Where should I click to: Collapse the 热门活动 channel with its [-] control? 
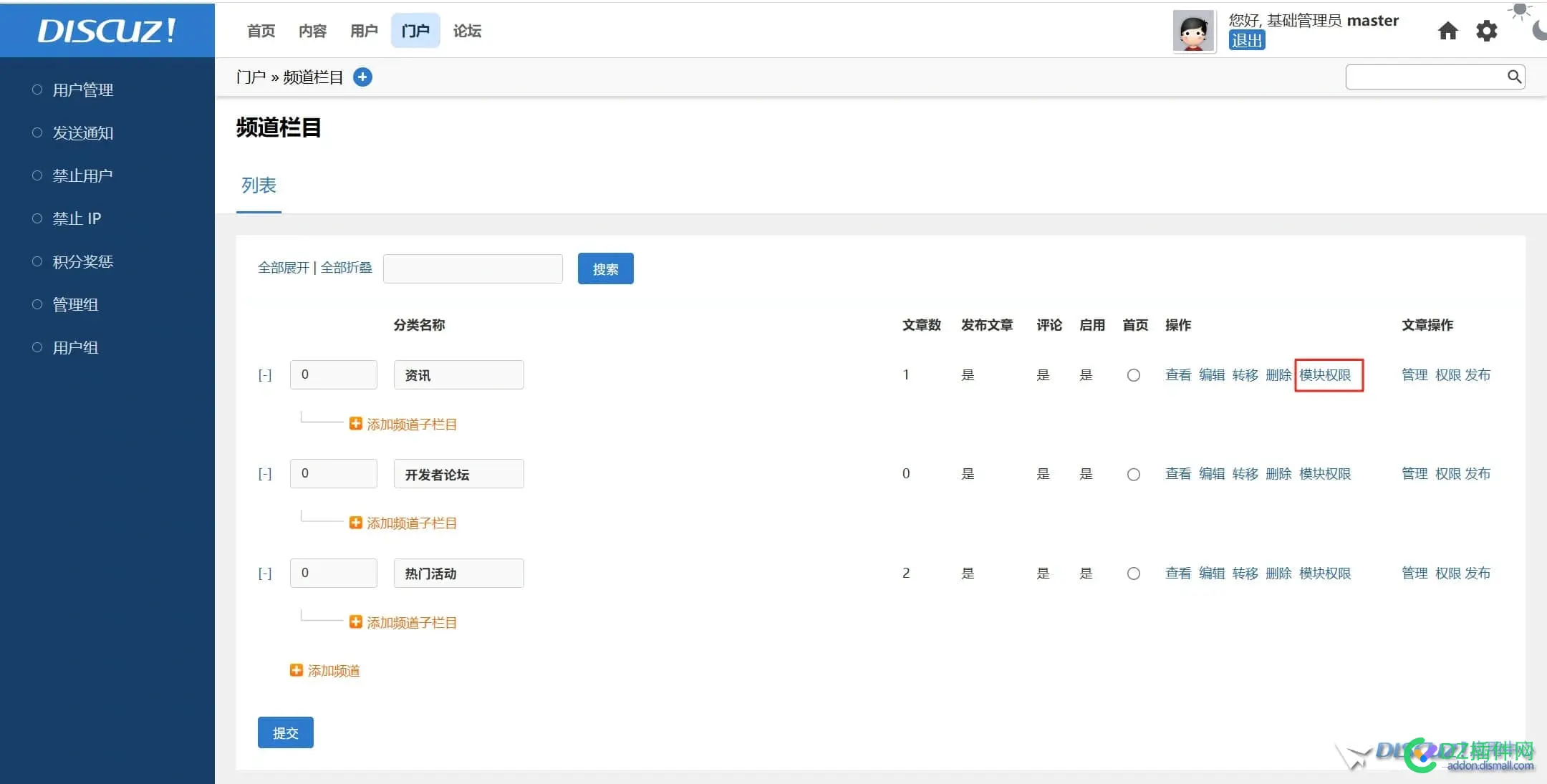coord(264,573)
